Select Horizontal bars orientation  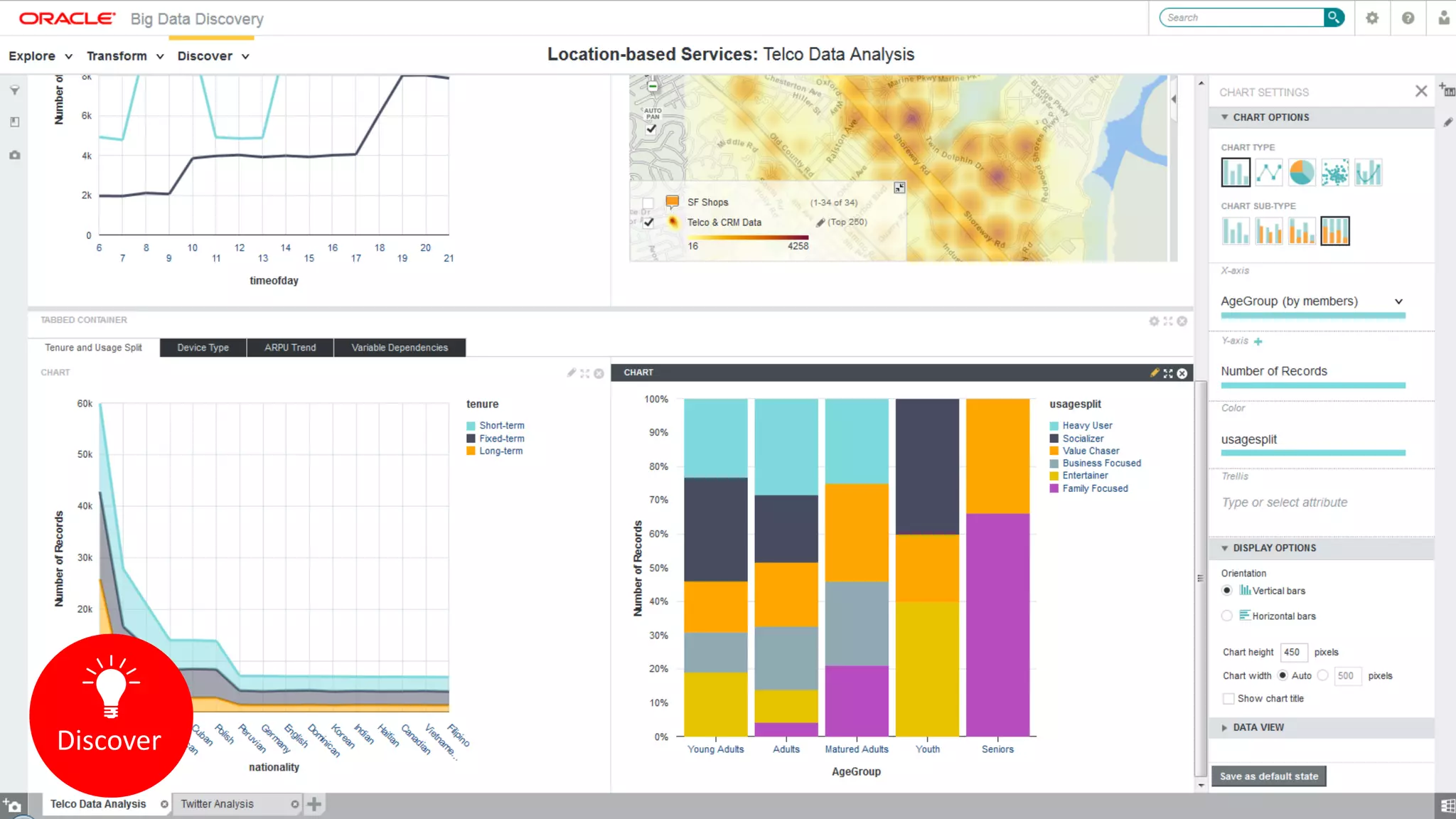[x=1227, y=616]
